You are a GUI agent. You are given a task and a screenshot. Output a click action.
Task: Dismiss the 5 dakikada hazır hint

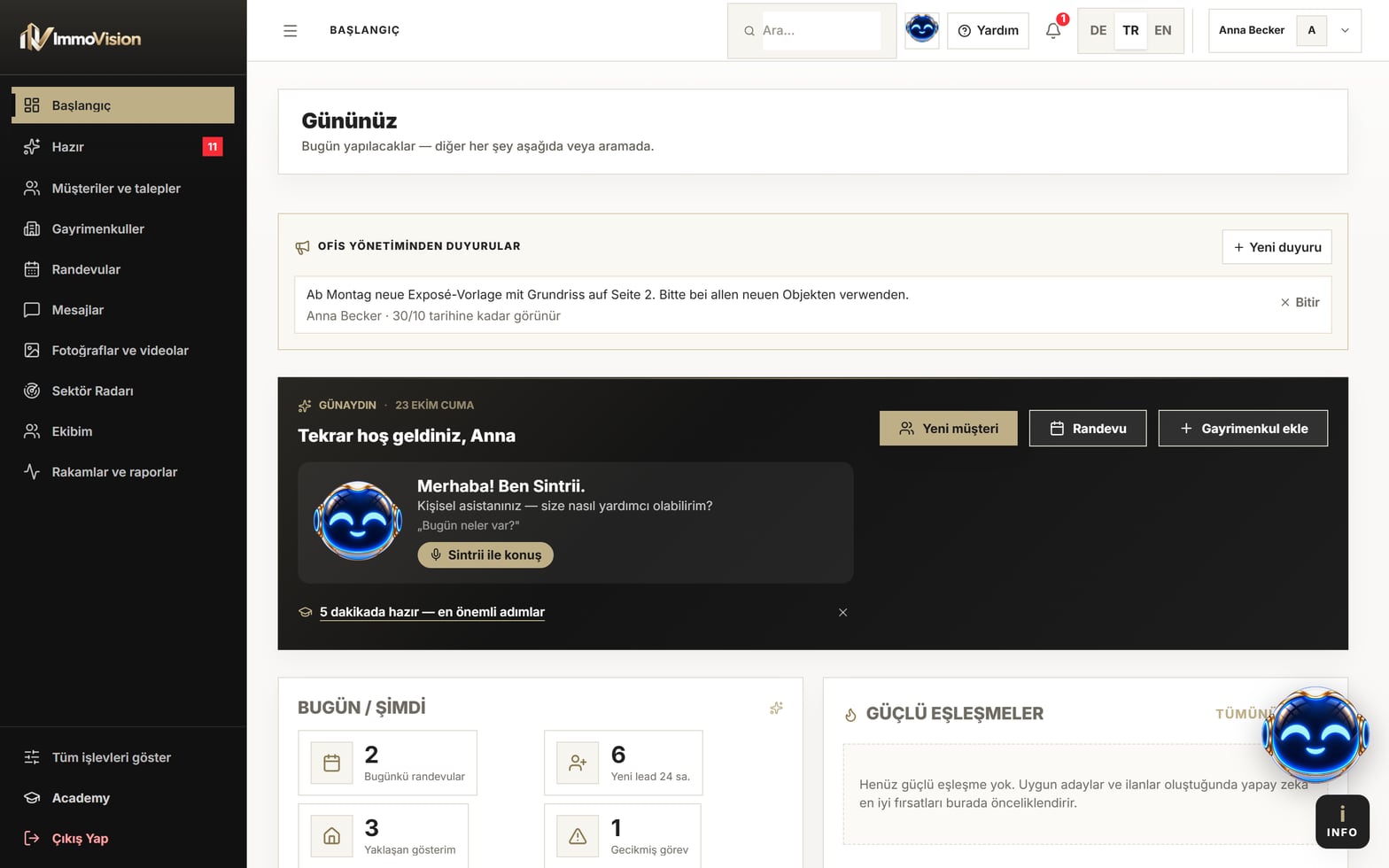pyautogui.click(x=842, y=612)
